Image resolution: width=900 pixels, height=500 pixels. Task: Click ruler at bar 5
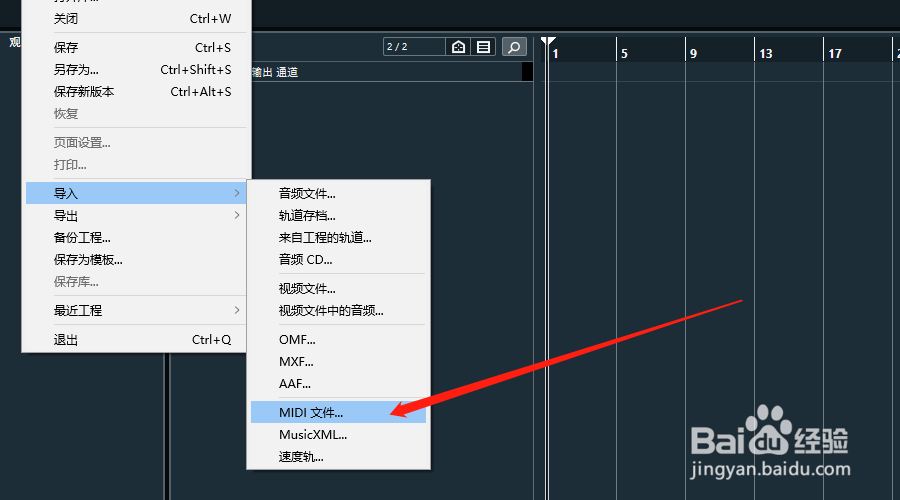click(x=624, y=53)
